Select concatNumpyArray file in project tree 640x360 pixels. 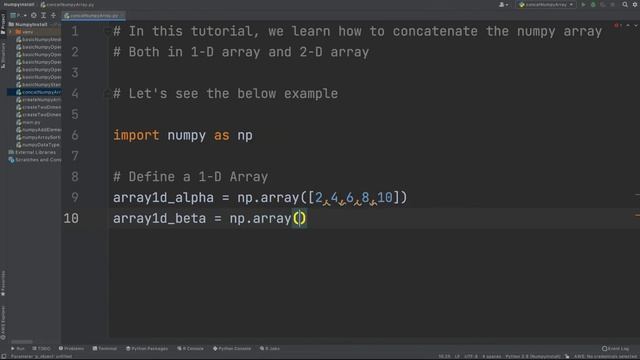pyautogui.click(x=38, y=92)
